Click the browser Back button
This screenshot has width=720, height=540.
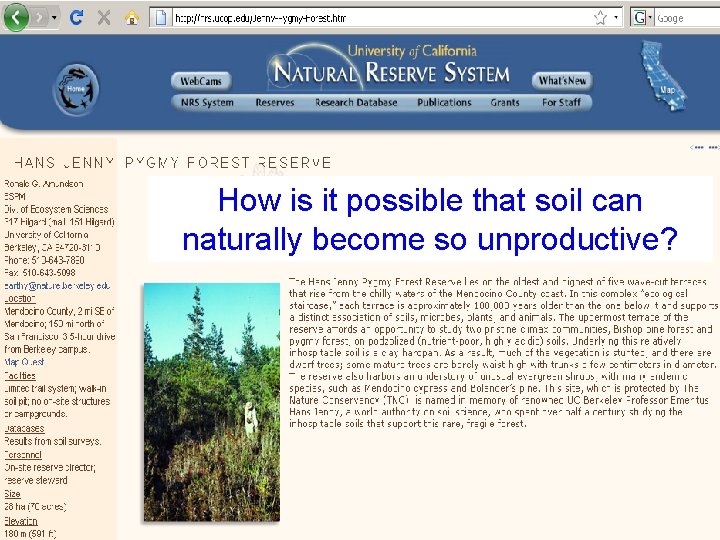(16, 17)
